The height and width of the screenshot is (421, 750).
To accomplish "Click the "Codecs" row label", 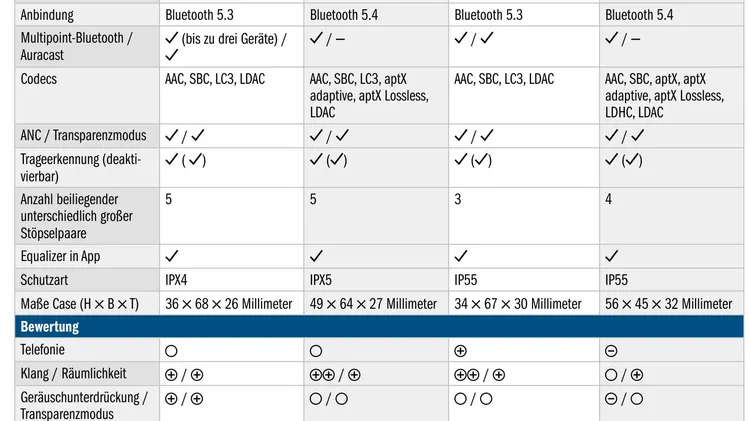I will click(39, 78).
